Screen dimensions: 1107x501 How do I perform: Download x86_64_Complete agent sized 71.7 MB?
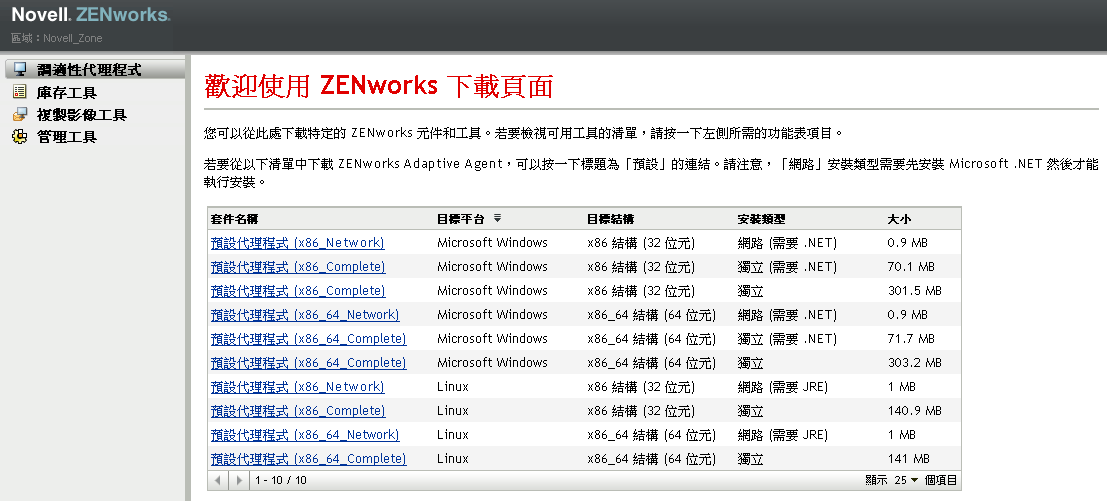click(x=309, y=339)
